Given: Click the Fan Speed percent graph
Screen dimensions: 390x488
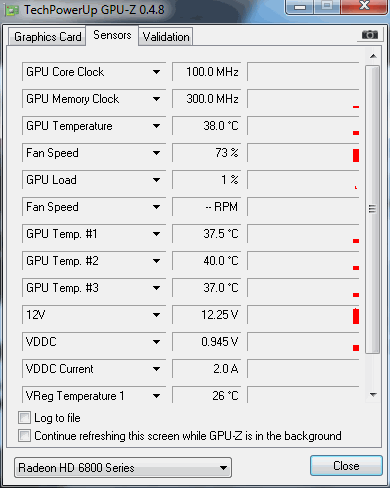Looking at the screenshot, I should (x=303, y=153).
